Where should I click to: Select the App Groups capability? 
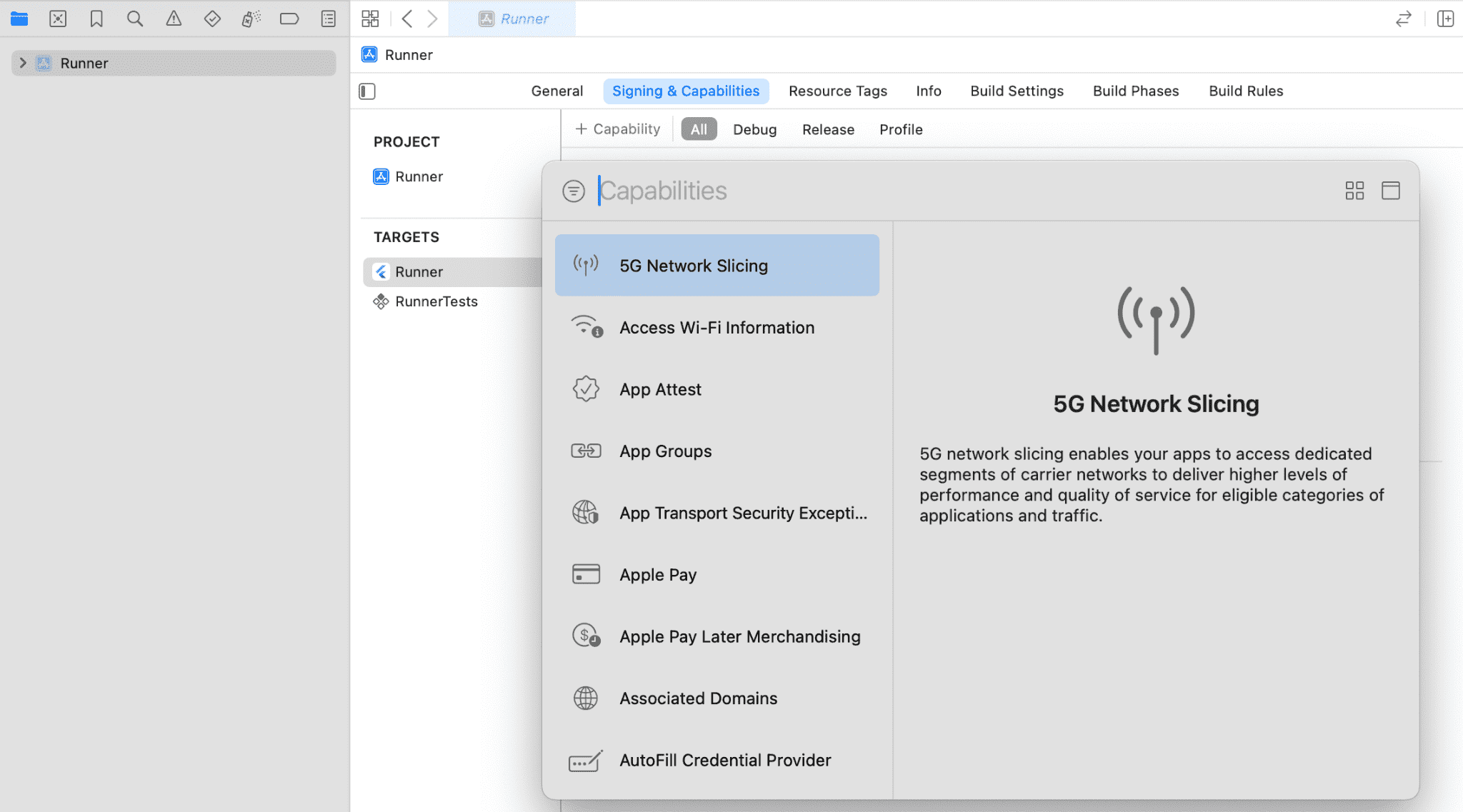tap(717, 451)
